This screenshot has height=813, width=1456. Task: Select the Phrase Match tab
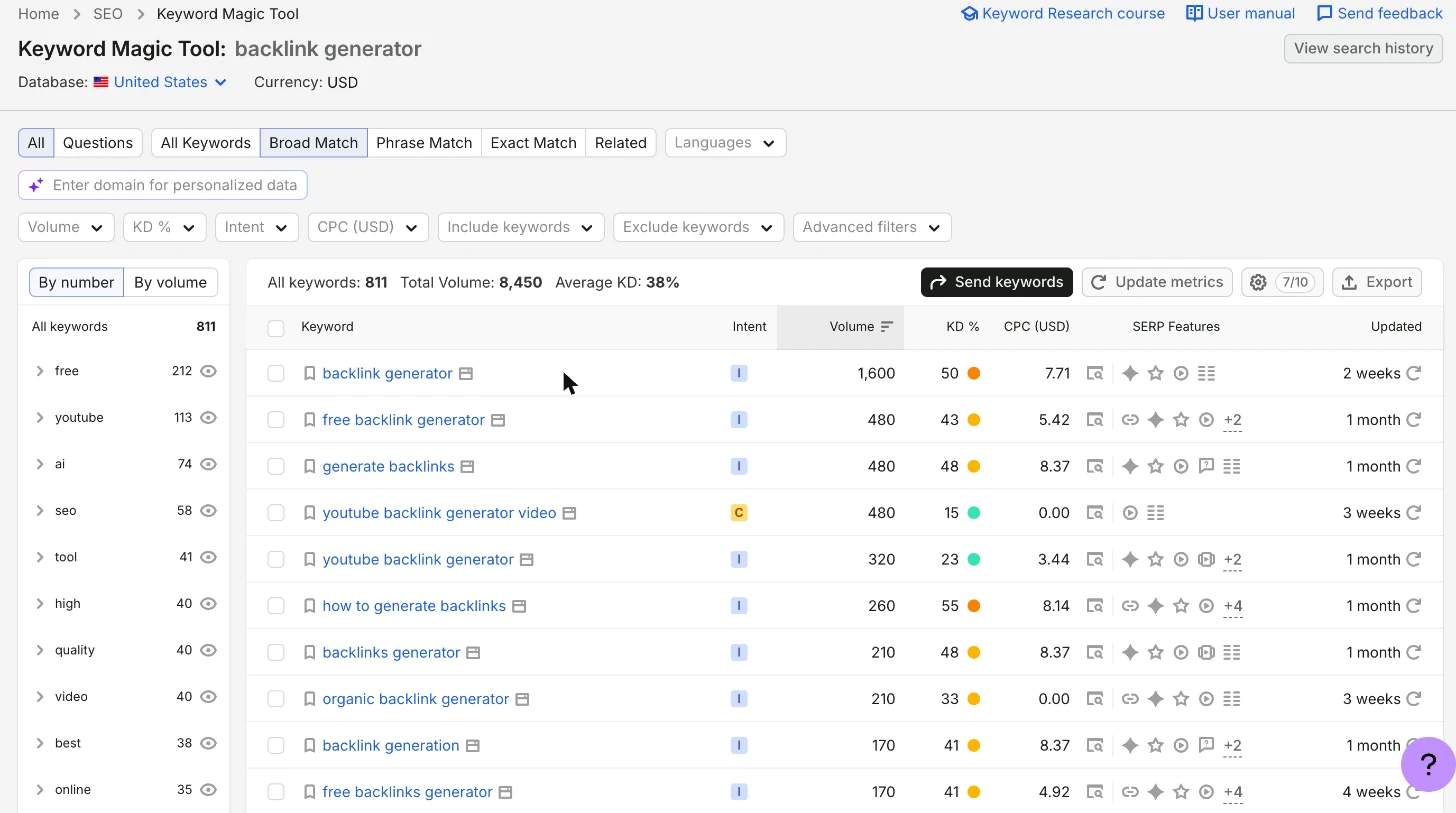[x=424, y=143]
